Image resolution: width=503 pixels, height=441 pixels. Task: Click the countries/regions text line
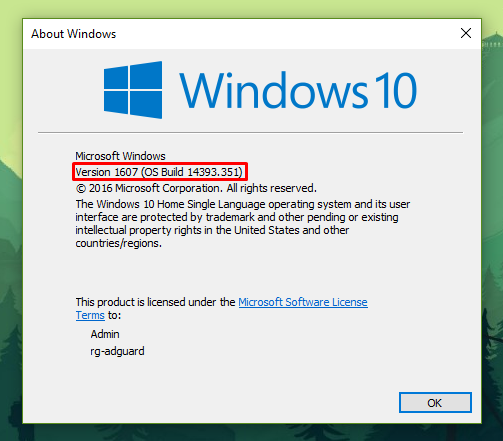[x=119, y=243]
